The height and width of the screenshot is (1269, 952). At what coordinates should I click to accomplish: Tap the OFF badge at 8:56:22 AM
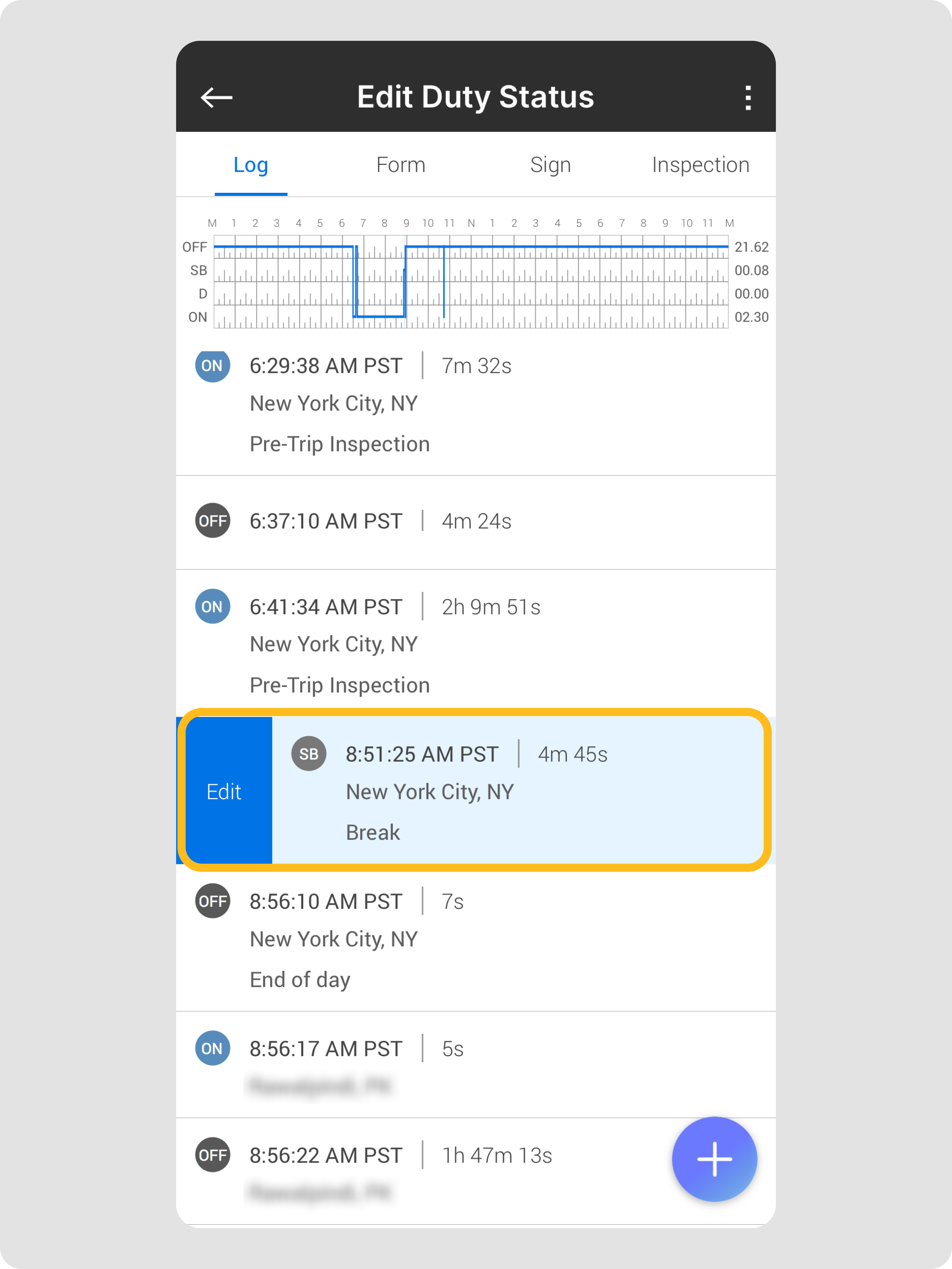pos(212,1155)
